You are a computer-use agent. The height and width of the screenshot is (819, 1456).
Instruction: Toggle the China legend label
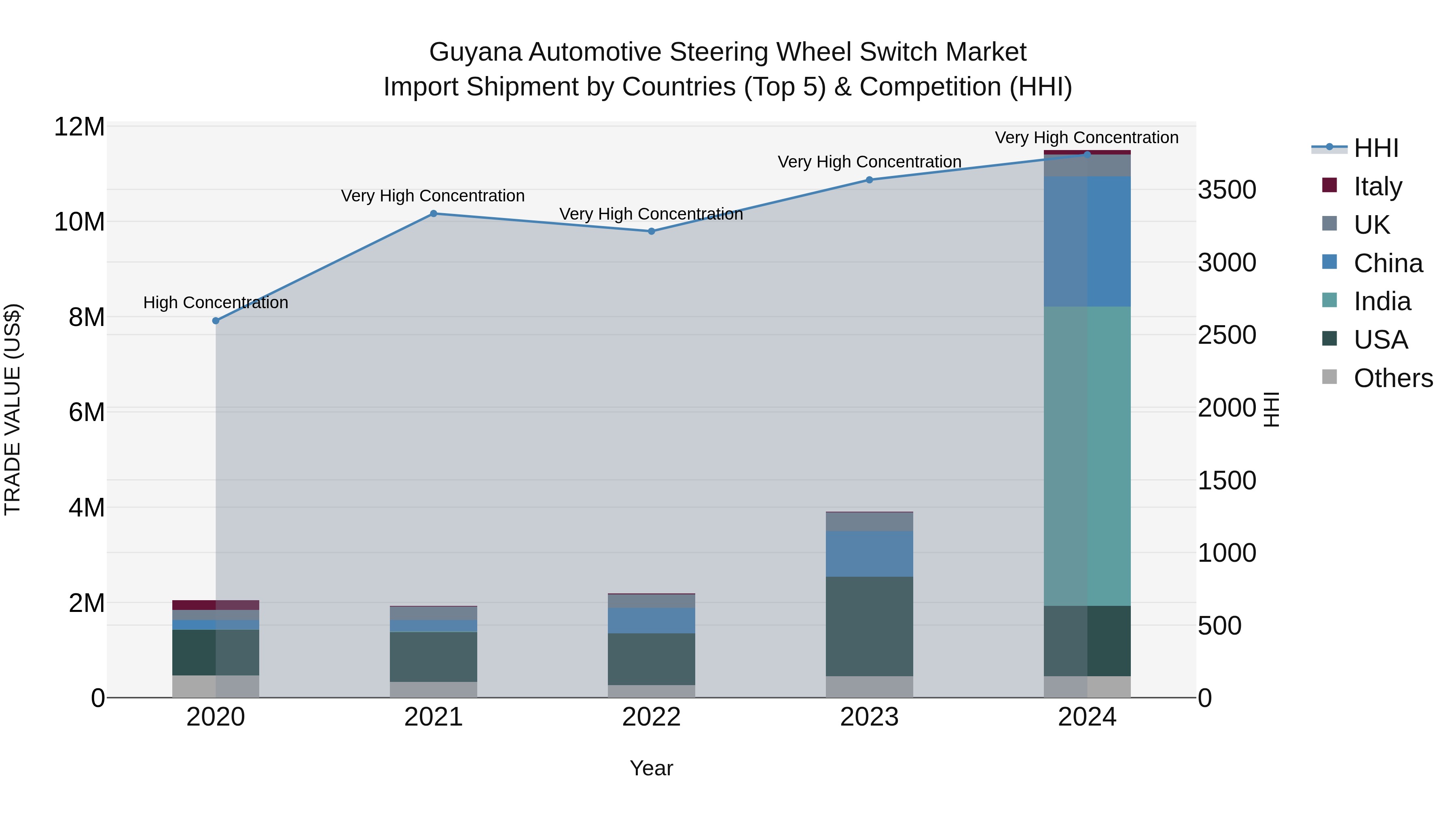pyautogui.click(x=1388, y=263)
